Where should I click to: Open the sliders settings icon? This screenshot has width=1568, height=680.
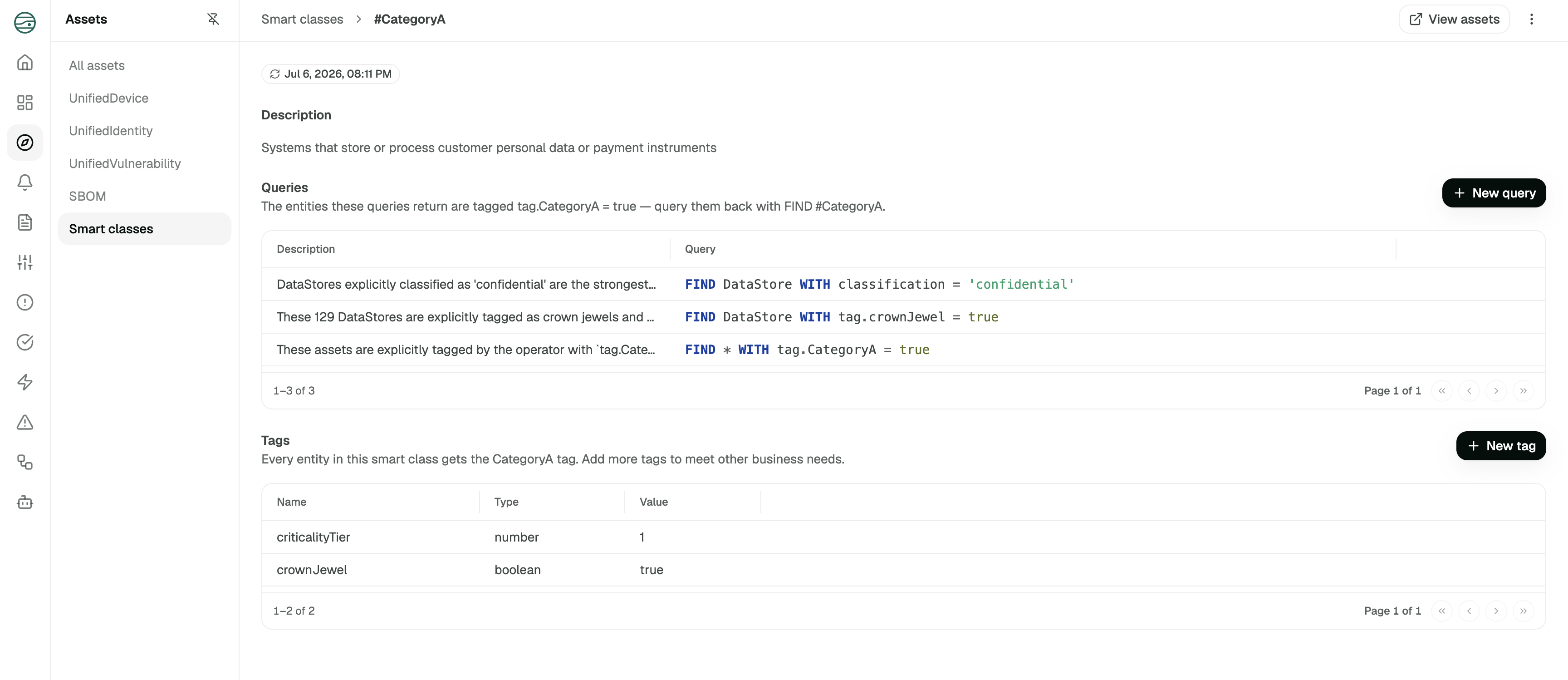coord(25,262)
